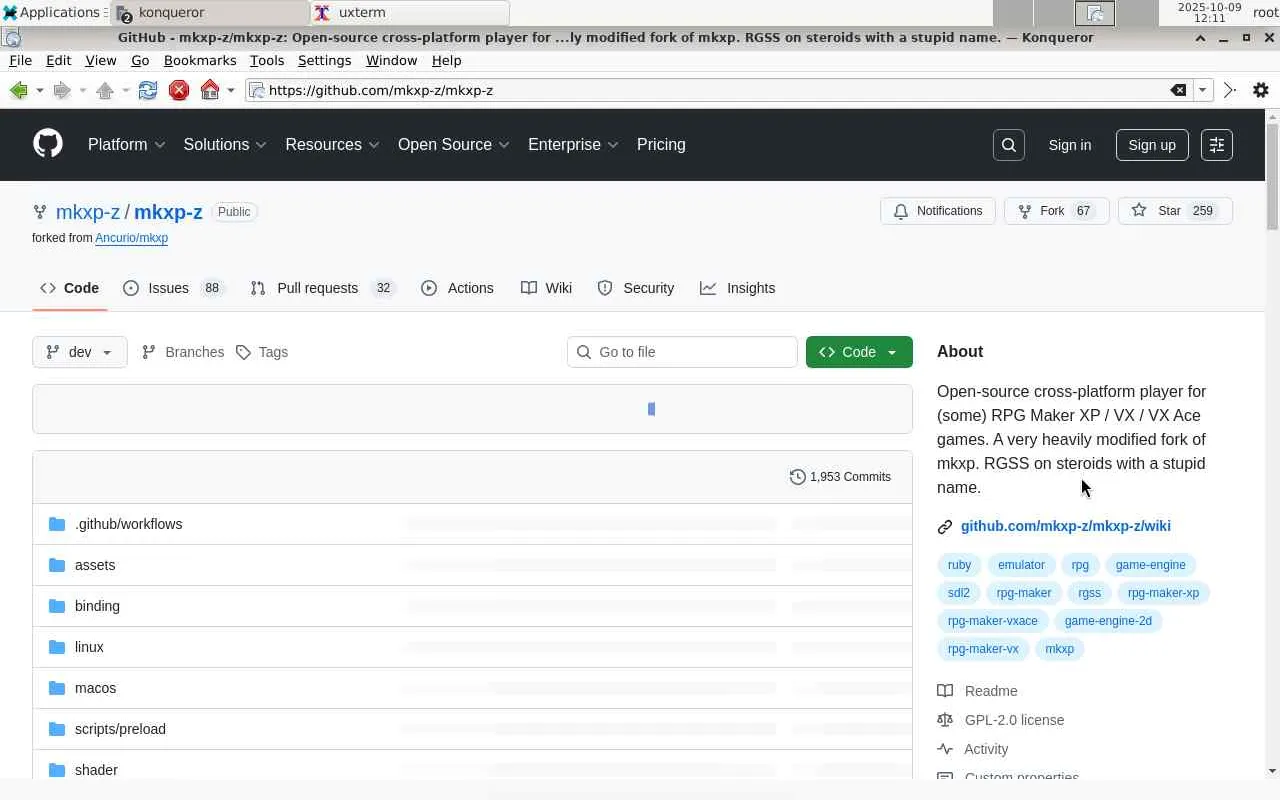Viewport: 1280px width, 800px height.
Task: Click the toolbar overflow arrow near the settings gear
Action: 1230,90
